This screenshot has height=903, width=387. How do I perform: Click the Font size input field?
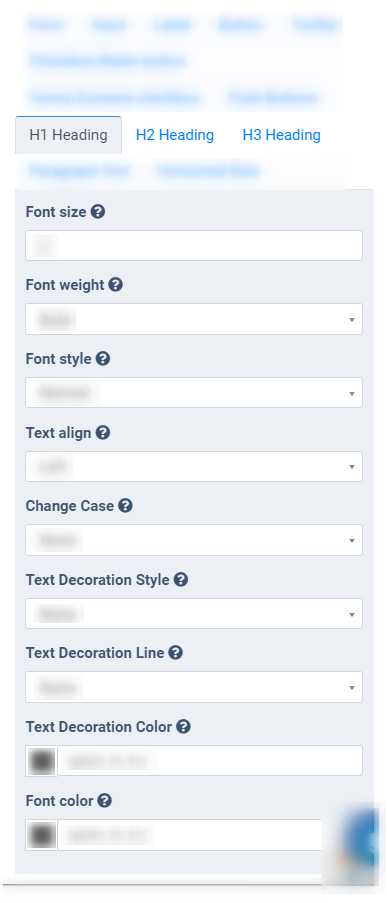tap(194, 245)
